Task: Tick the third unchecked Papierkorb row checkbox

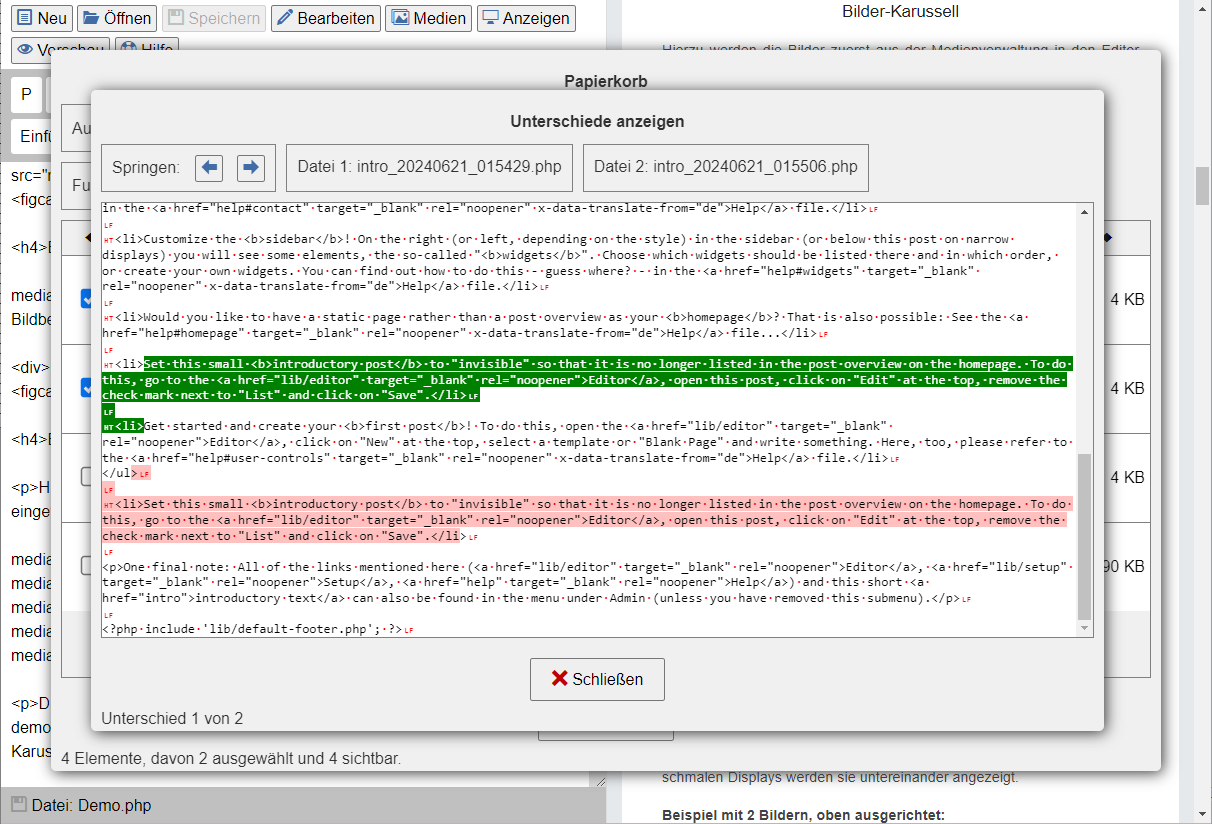Action: [x=86, y=477]
